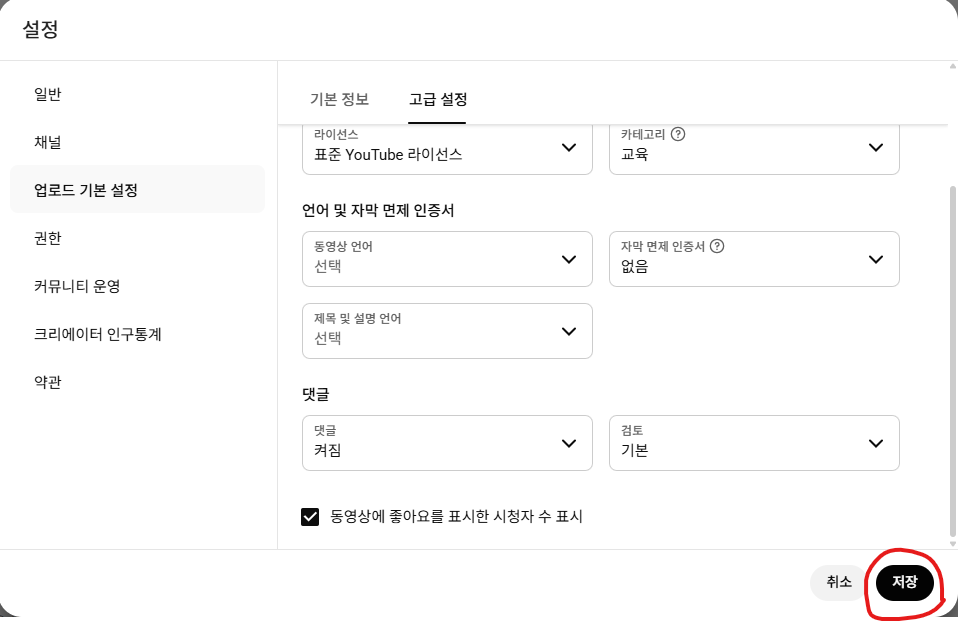
Task: Uncheck 동영상에 좋아요를 표시한 시청자 수 표시
Action: pos(310,517)
